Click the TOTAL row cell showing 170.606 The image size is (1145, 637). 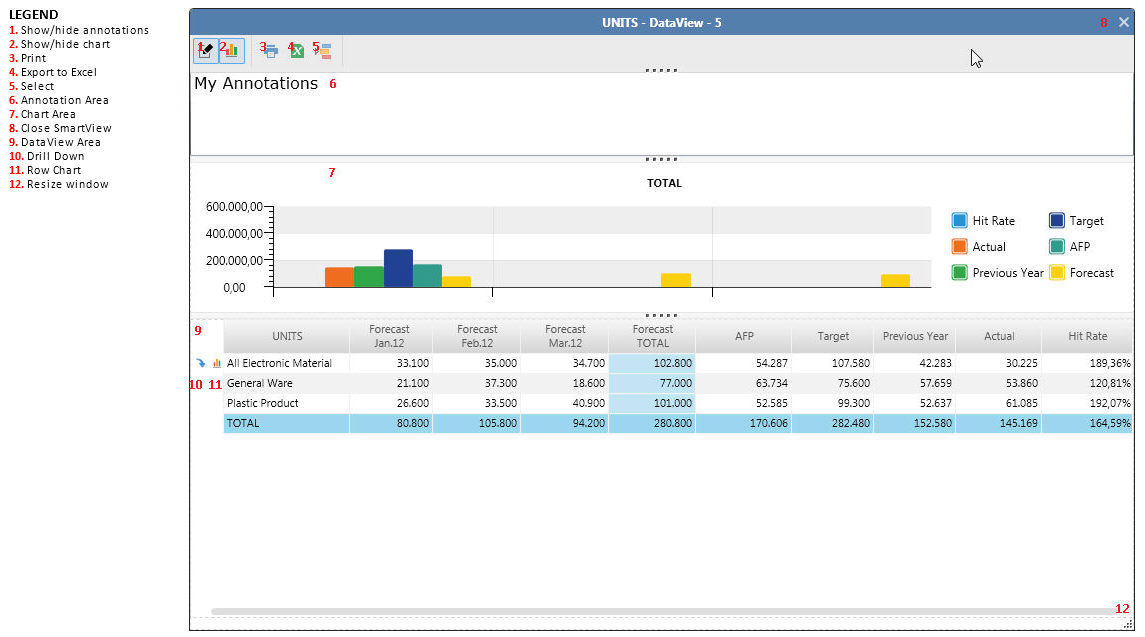(x=743, y=423)
